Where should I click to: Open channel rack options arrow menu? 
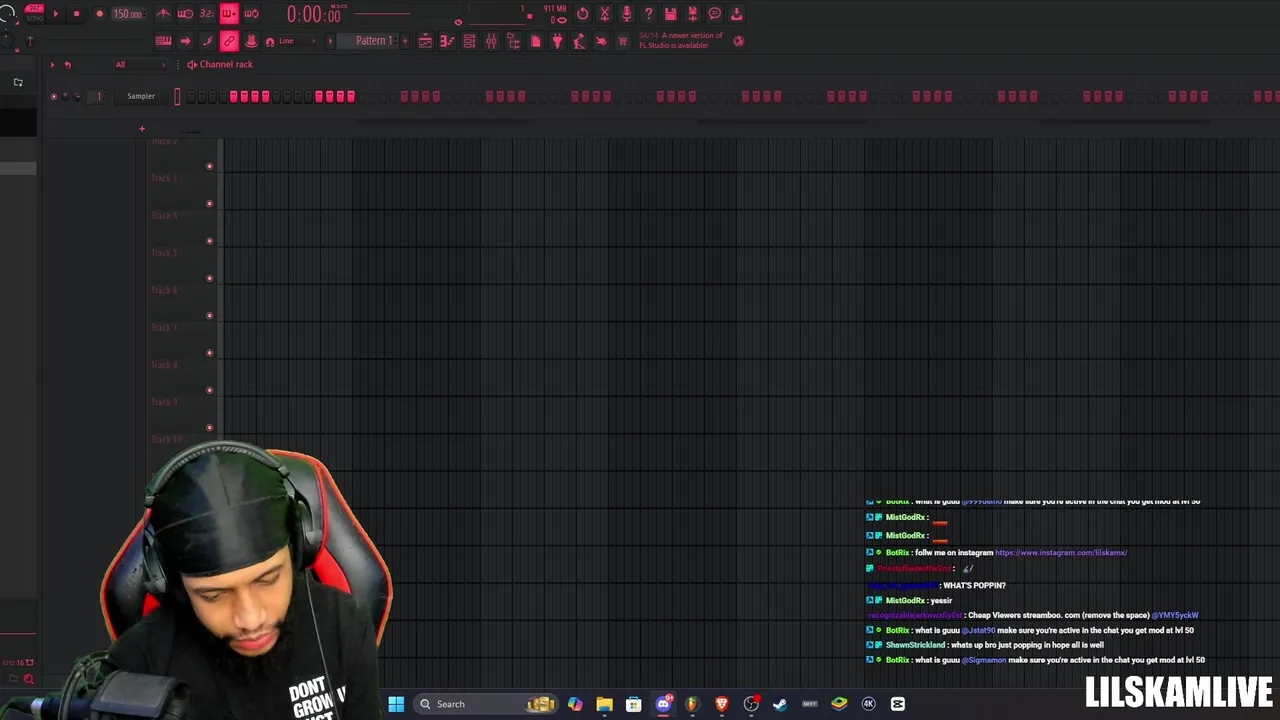52,65
